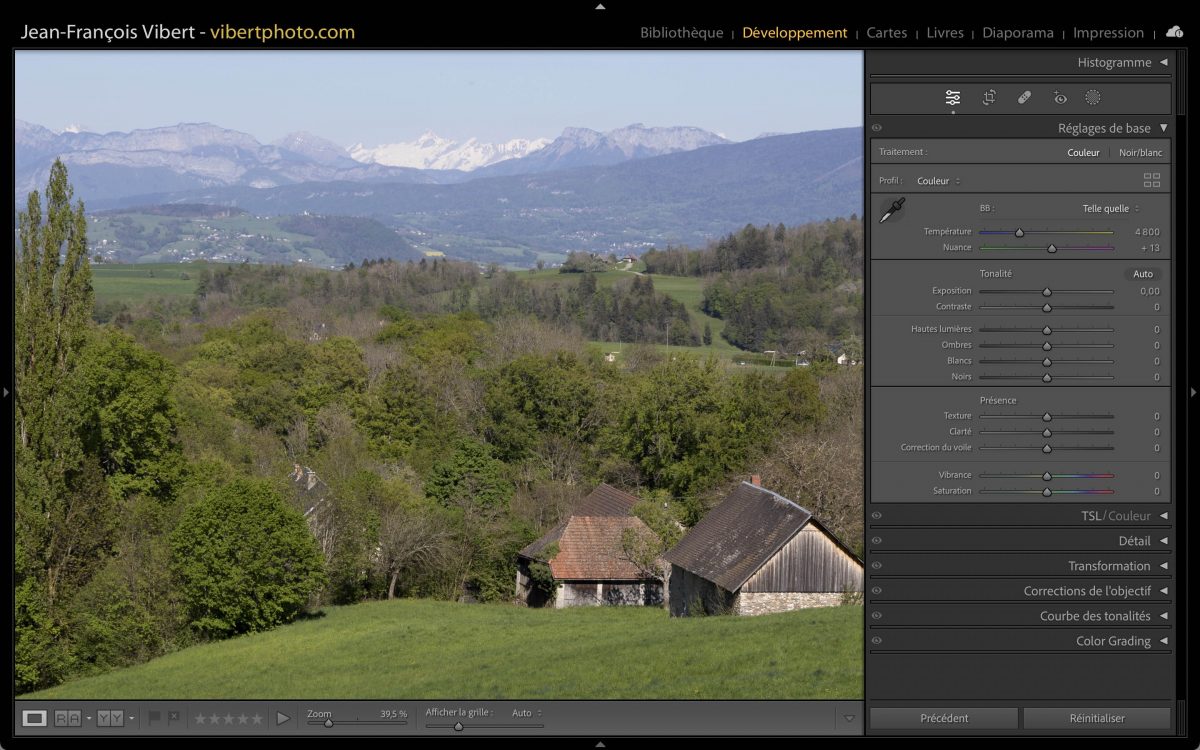
Task: Open the Masking tool
Action: coord(1093,97)
